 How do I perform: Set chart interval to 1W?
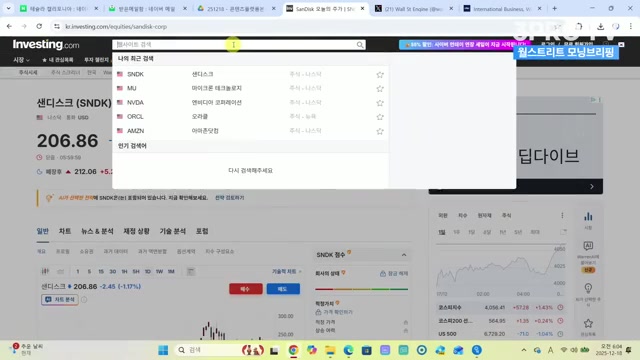159,271
